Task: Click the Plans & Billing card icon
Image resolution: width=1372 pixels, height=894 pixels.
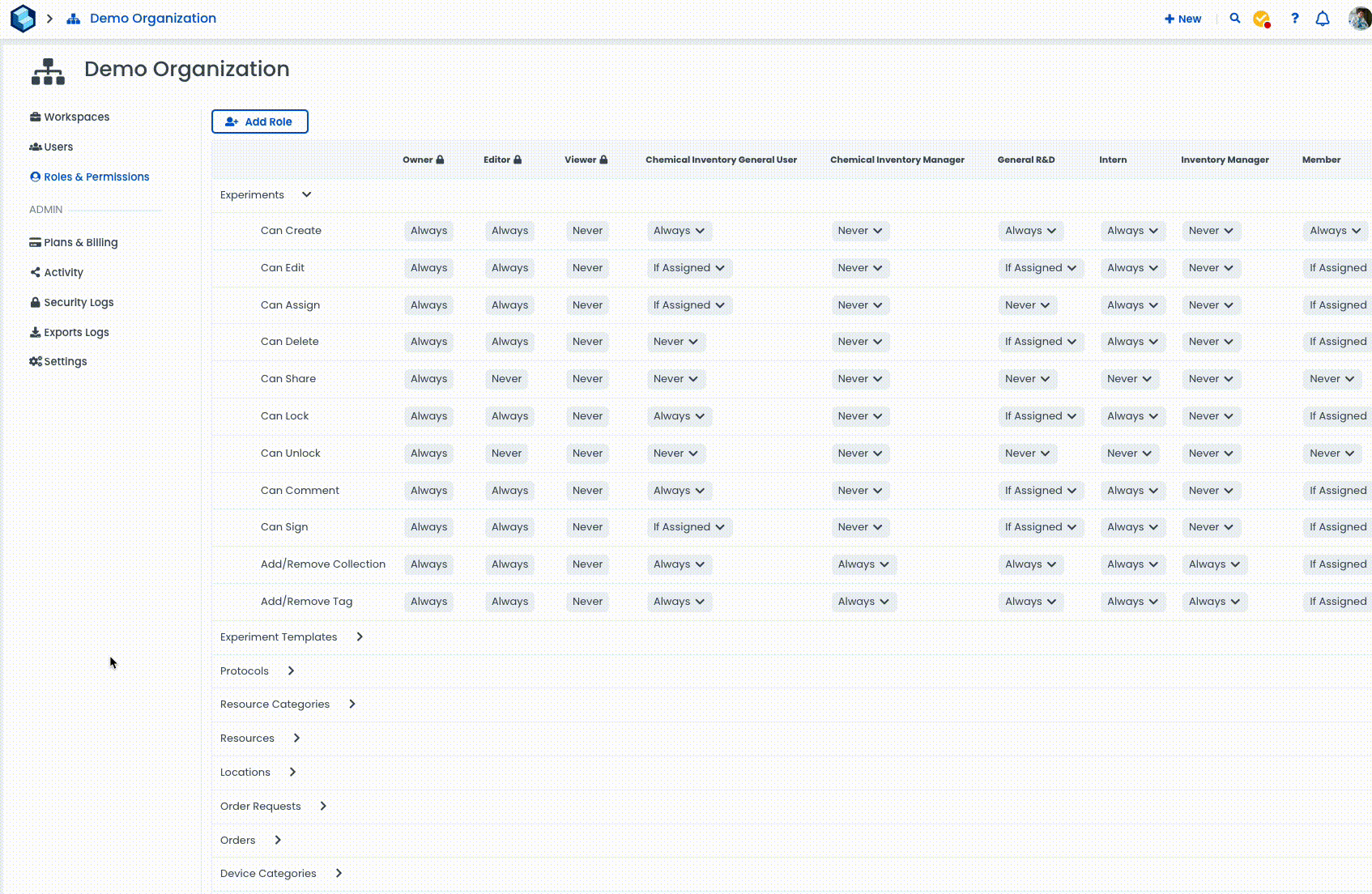Action: (x=35, y=242)
